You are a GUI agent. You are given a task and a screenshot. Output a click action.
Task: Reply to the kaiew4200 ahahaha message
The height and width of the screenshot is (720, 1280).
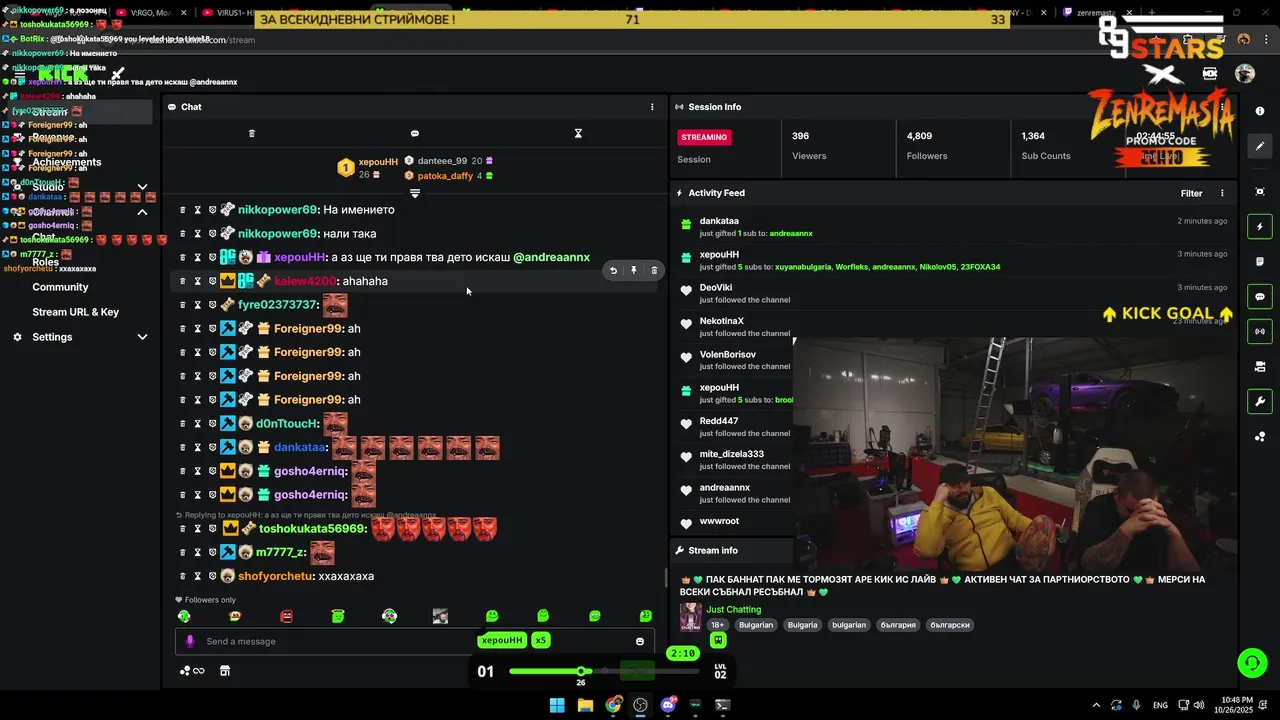pyautogui.click(x=613, y=270)
